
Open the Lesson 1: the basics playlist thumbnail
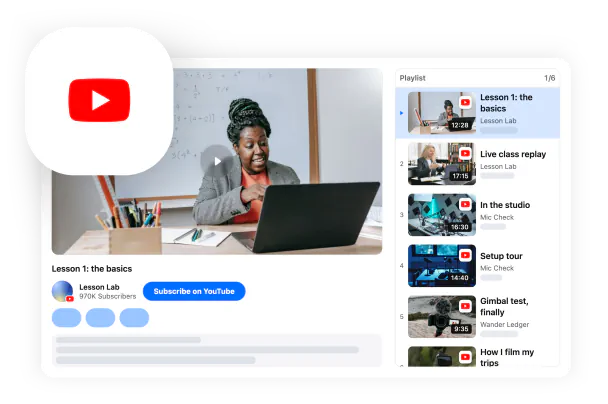[x=442, y=113]
